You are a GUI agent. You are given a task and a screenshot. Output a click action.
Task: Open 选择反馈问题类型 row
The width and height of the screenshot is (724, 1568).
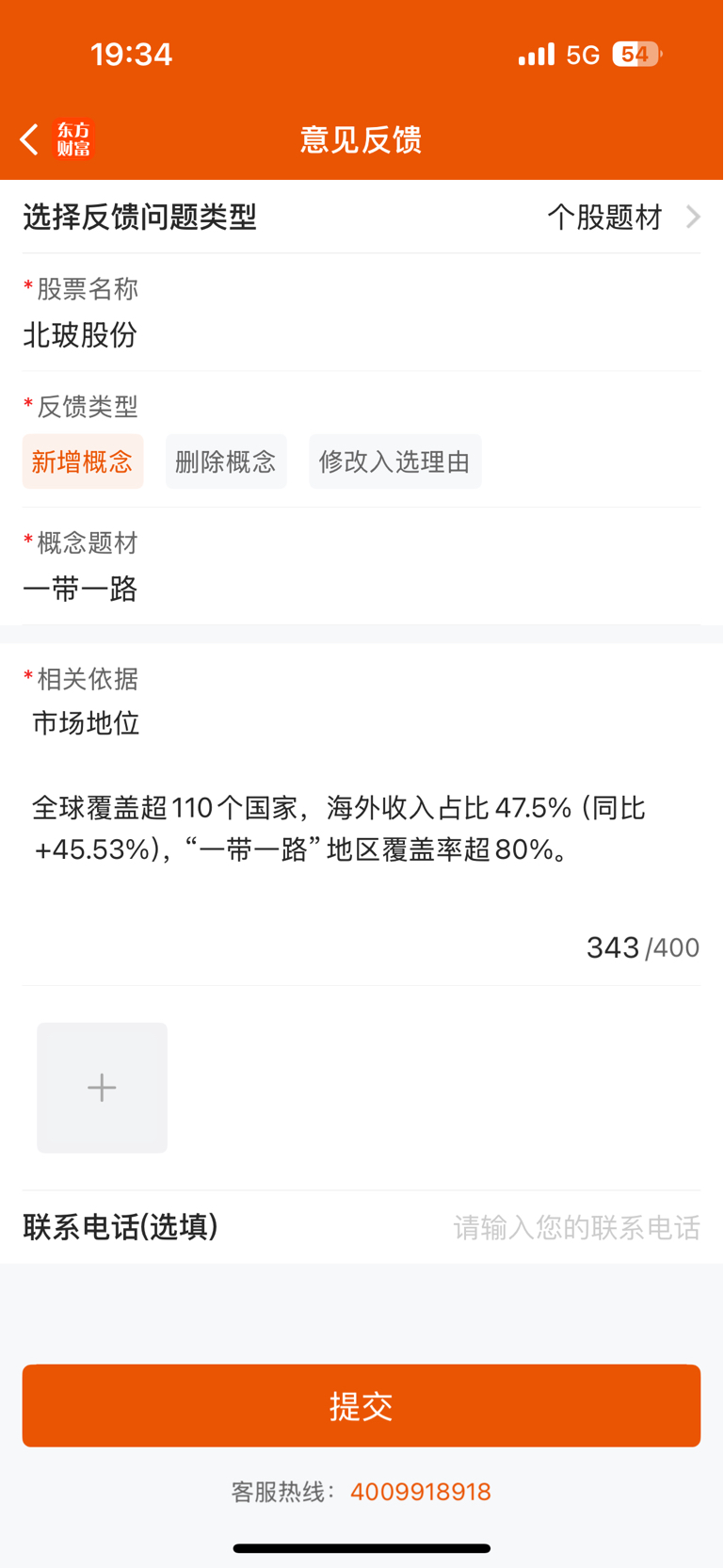click(362, 218)
